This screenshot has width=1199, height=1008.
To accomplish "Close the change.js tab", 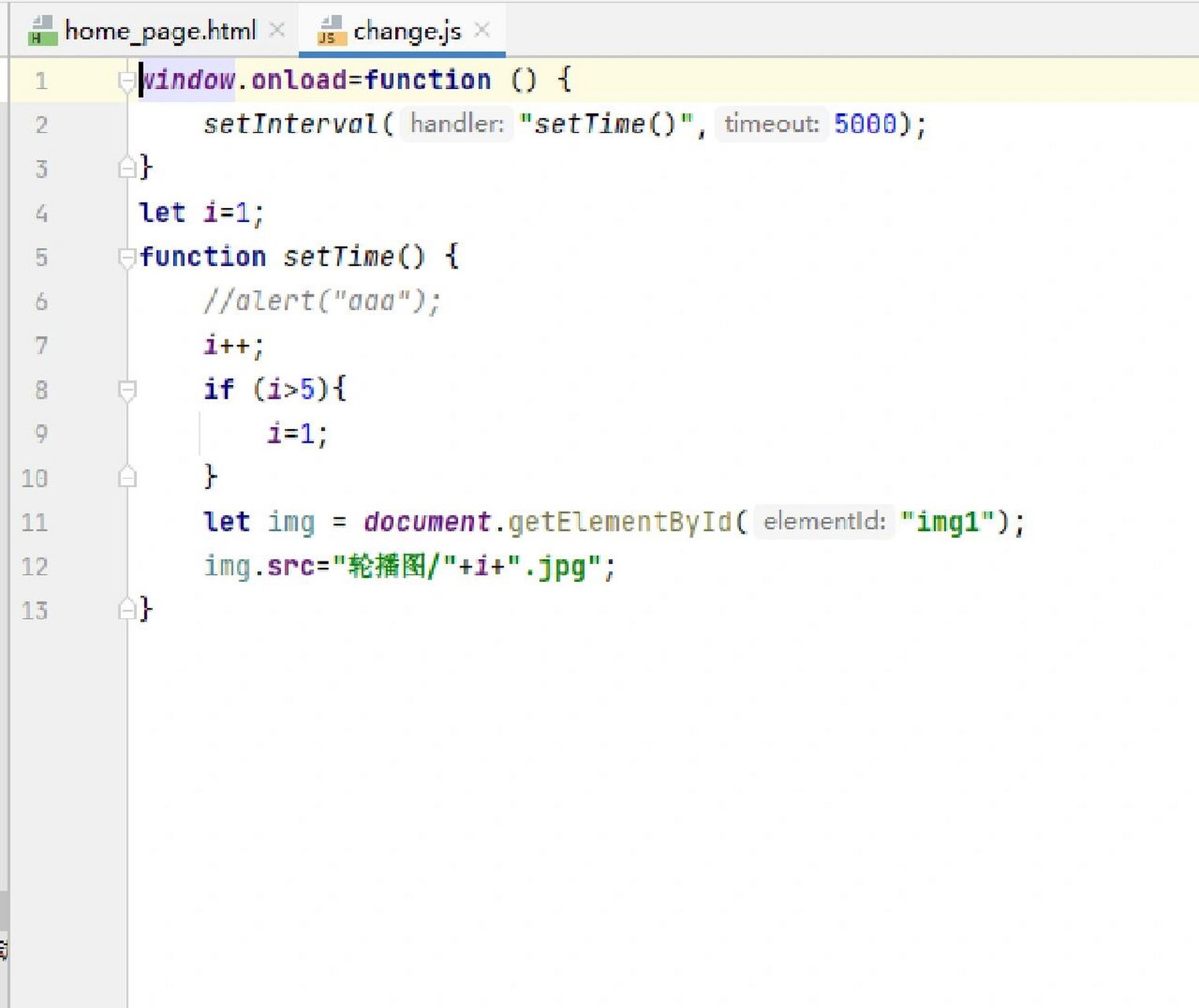I will point(483,30).
